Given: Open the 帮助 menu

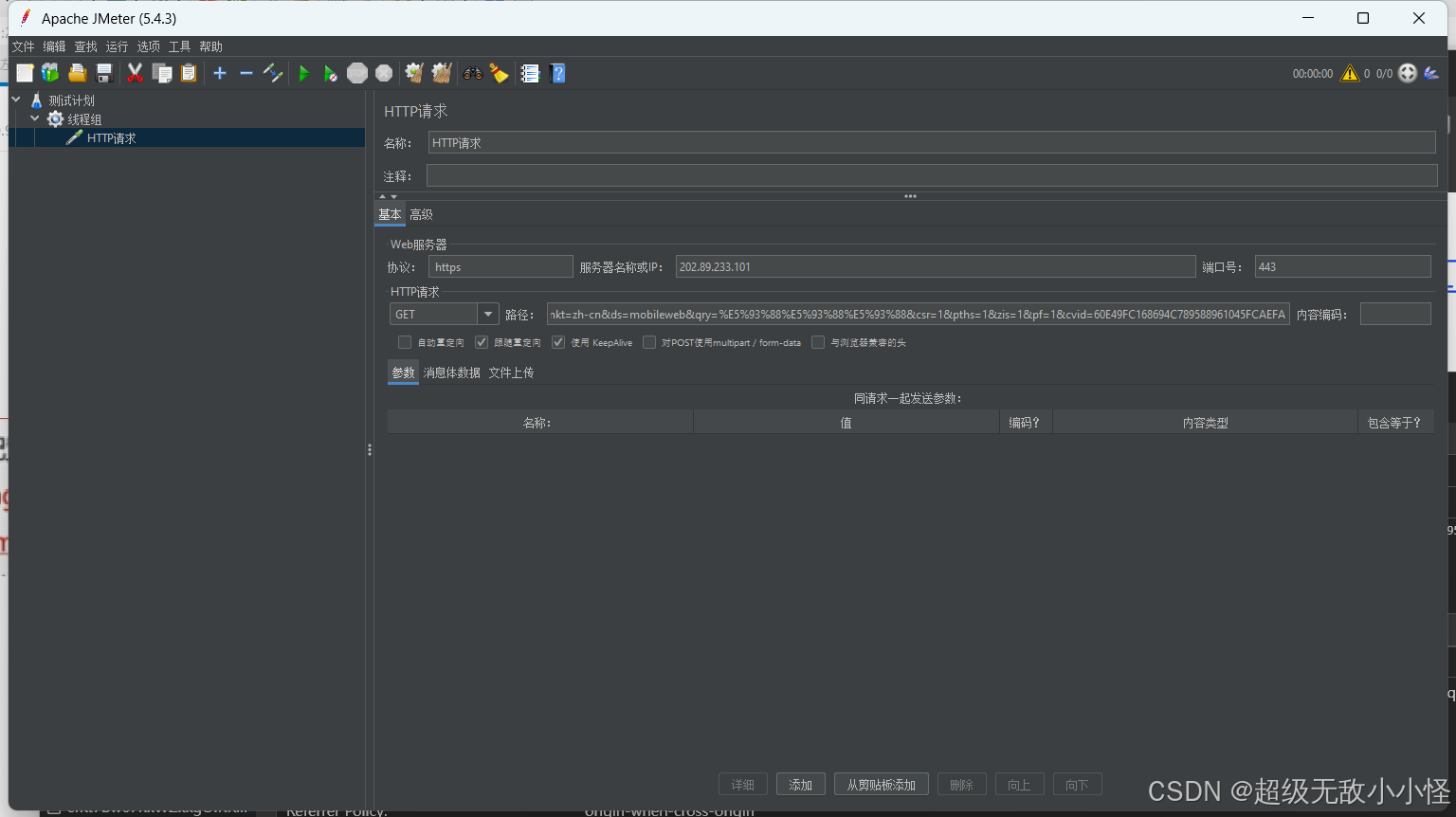Looking at the screenshot, I should 210,46.
